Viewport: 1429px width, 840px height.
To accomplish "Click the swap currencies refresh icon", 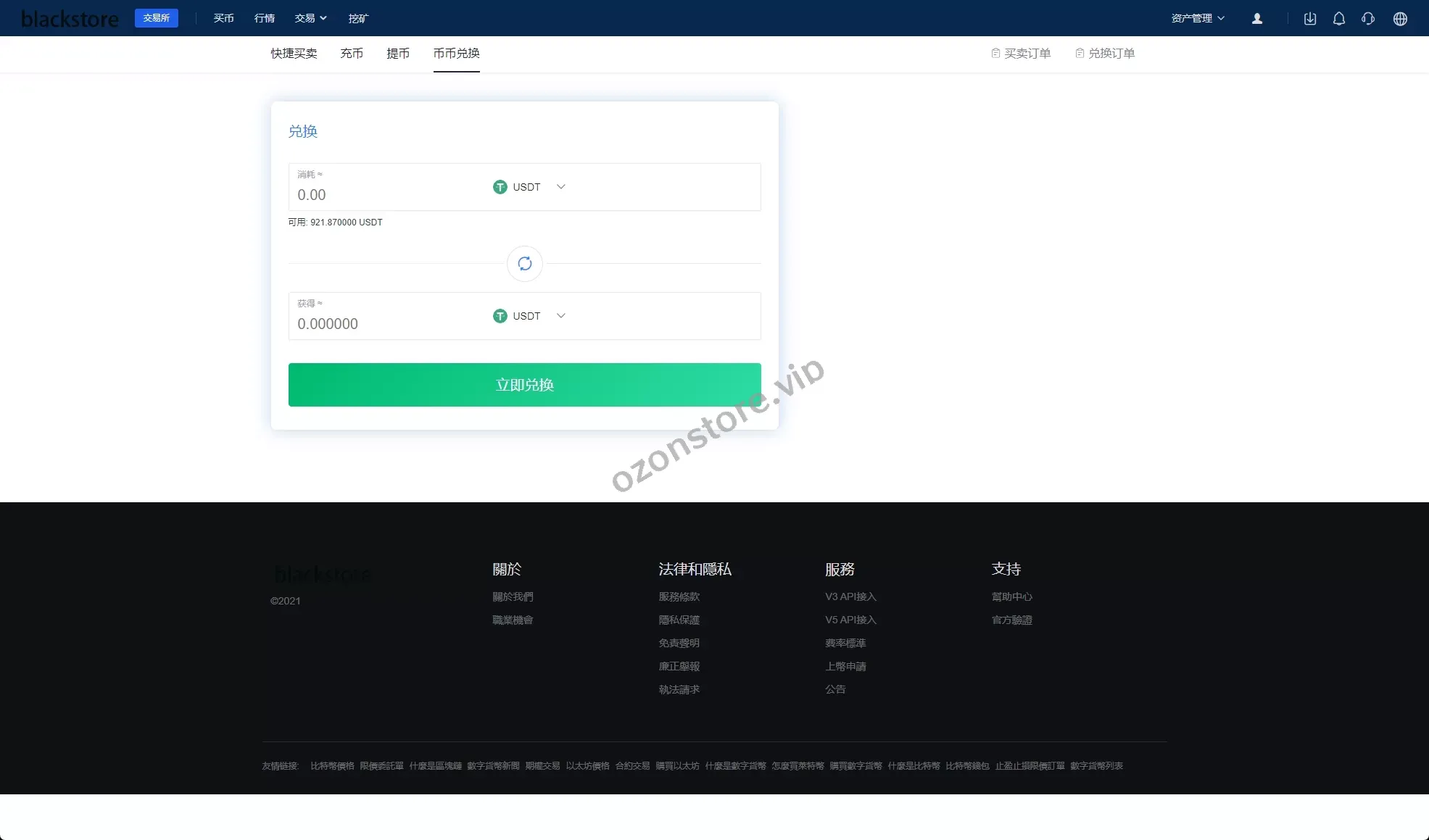I will point(525,264).
